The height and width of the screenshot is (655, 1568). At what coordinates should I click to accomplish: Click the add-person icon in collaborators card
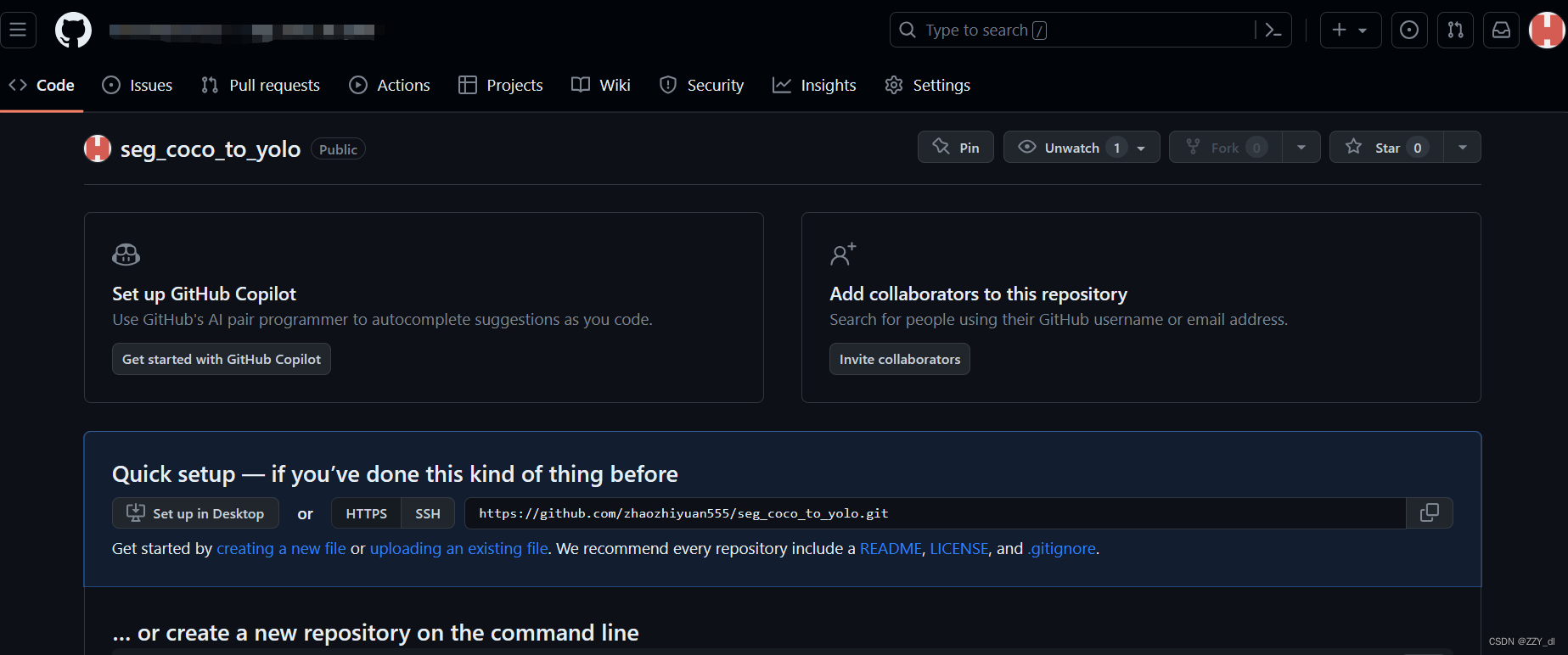coord(843,255)
